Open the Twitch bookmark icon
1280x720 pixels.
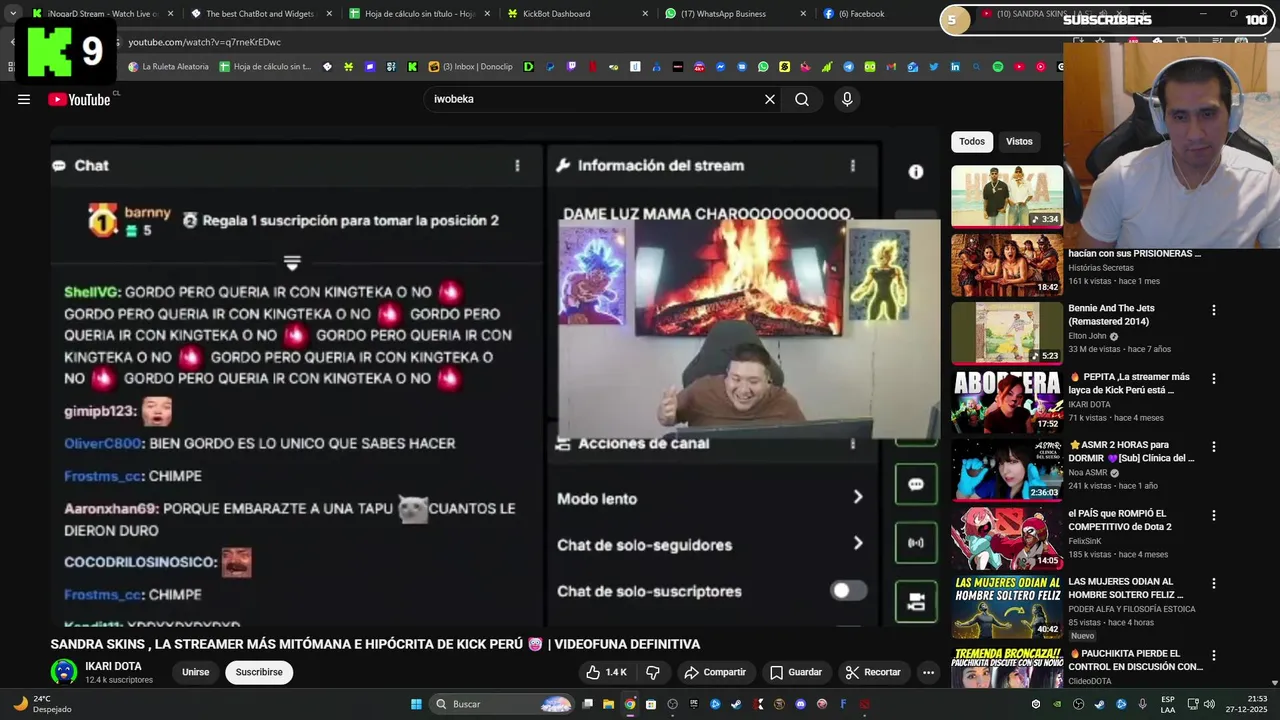click(572, 67)
